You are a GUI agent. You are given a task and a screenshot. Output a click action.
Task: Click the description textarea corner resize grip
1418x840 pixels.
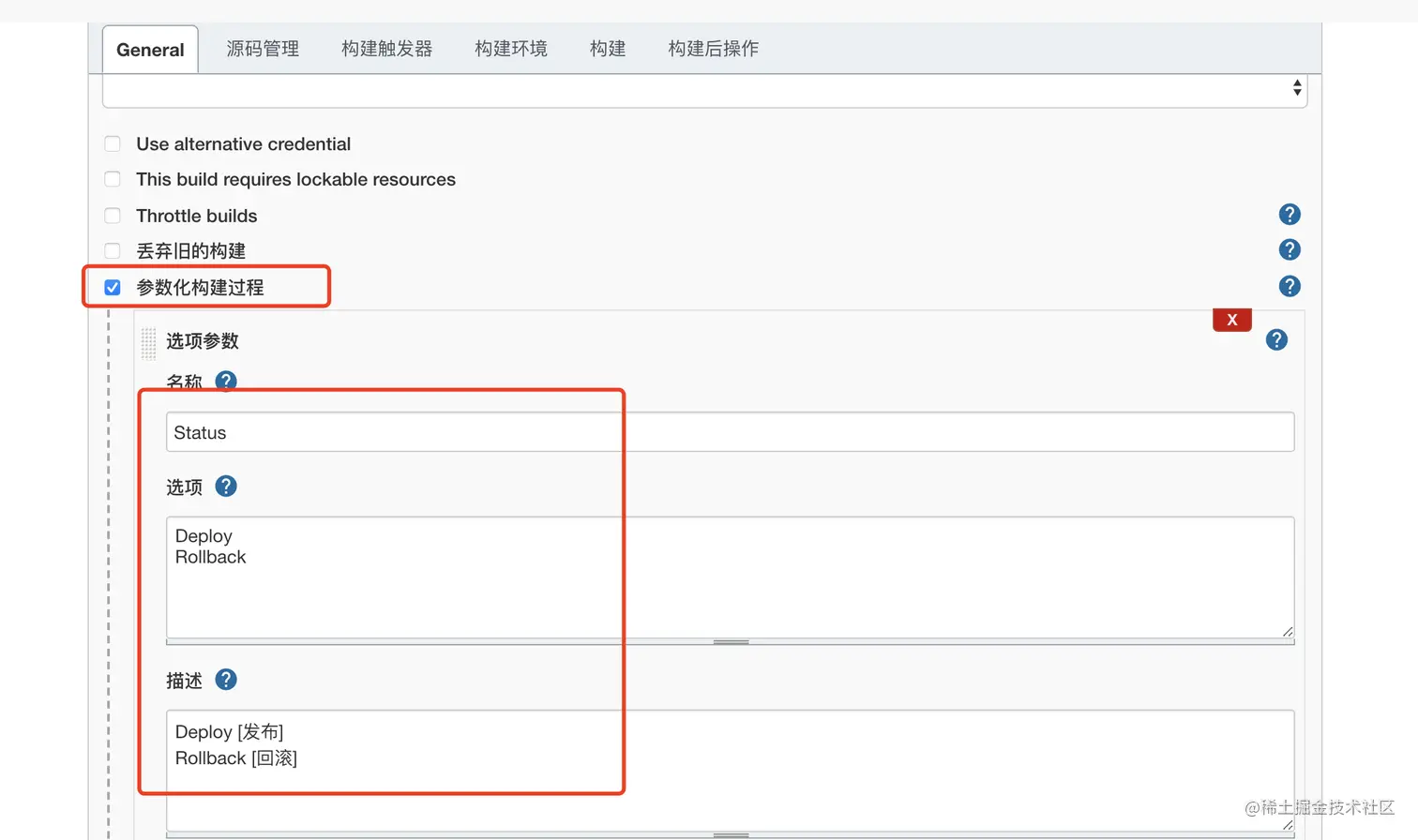1288,825
